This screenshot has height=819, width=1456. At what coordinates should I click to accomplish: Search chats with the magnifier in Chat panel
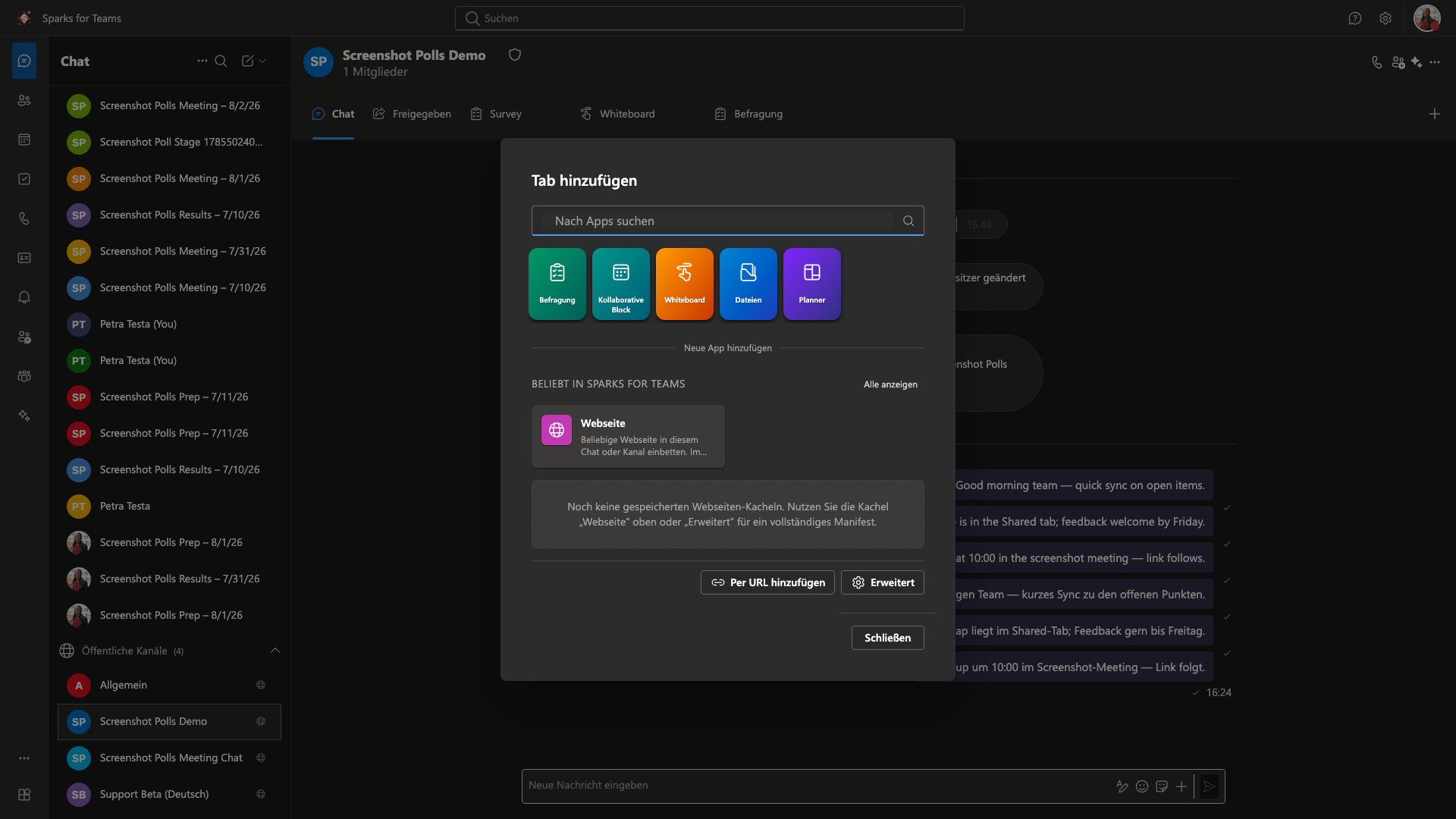point(221,61)
